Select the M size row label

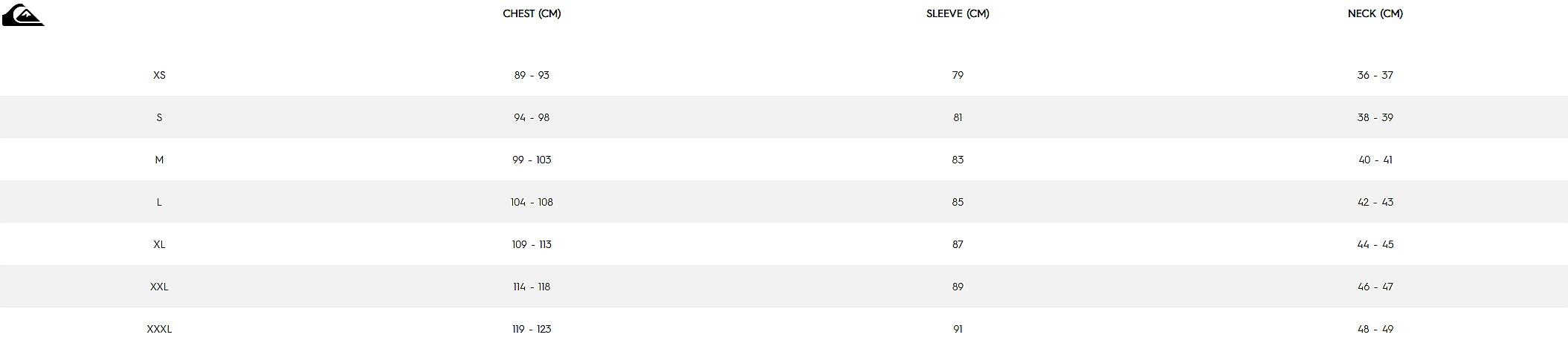click(159, 160)
